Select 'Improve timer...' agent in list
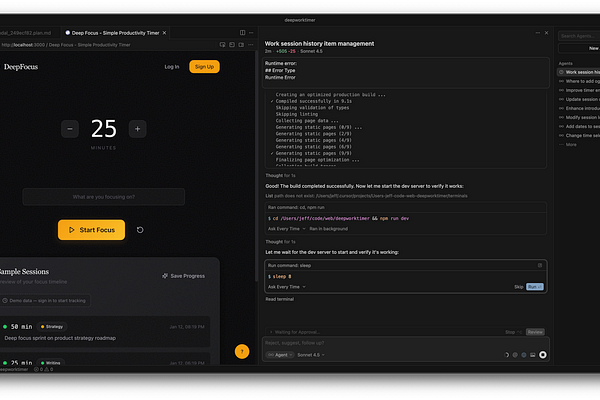The height and width of the screenshot is (400, 600). click(x=579, y=90)
